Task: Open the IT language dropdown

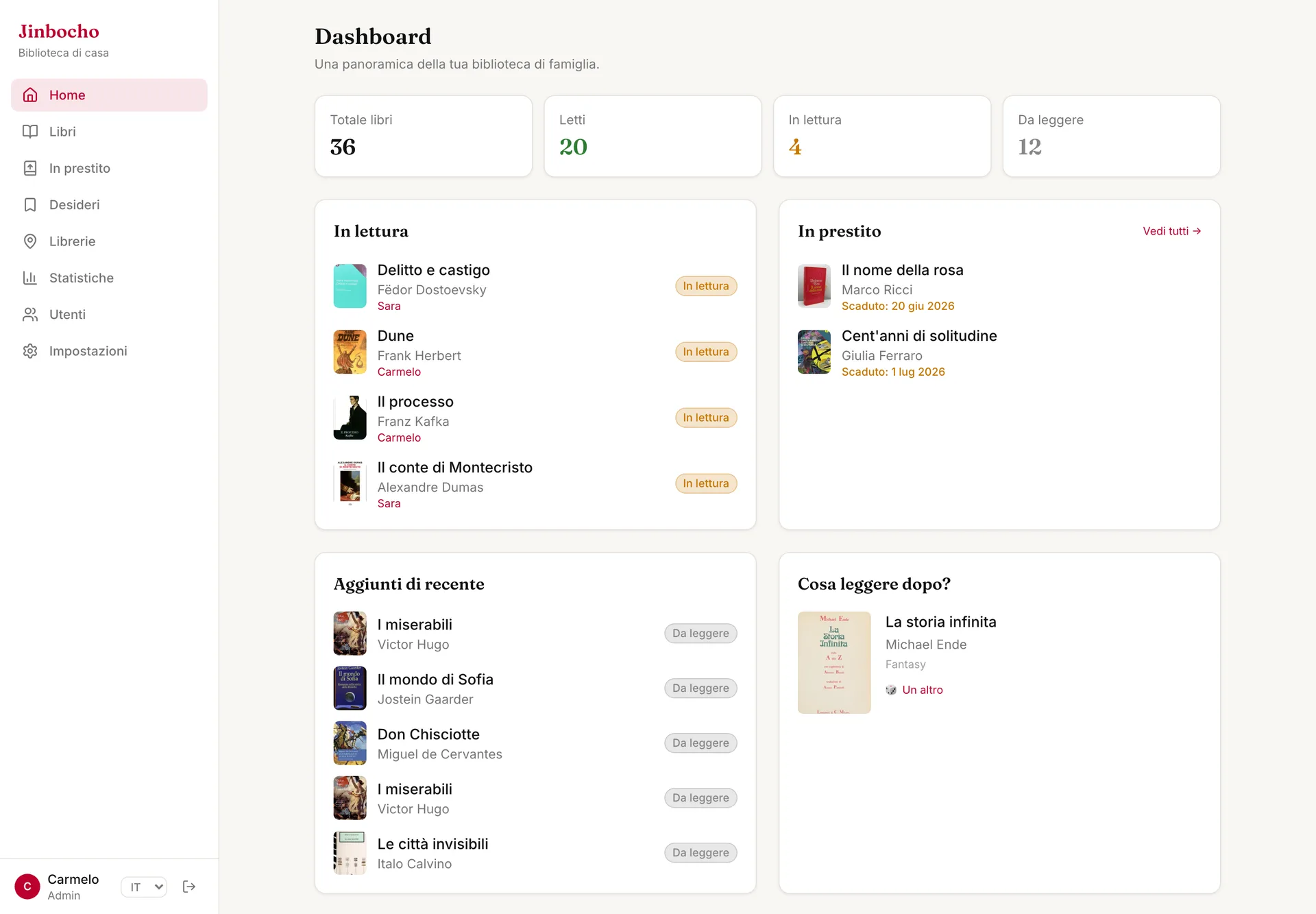Action: coord(144,887)
